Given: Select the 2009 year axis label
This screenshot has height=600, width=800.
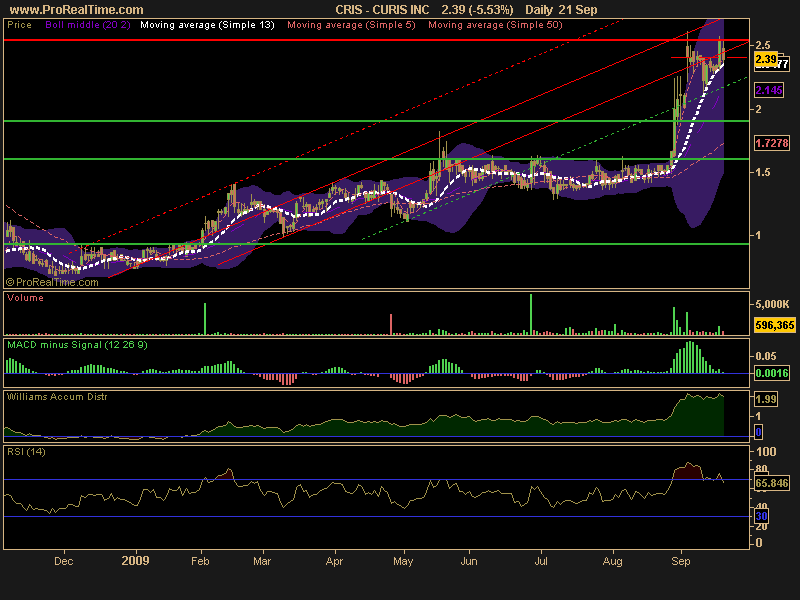Looking at the screenshot, I should point(136,561).
